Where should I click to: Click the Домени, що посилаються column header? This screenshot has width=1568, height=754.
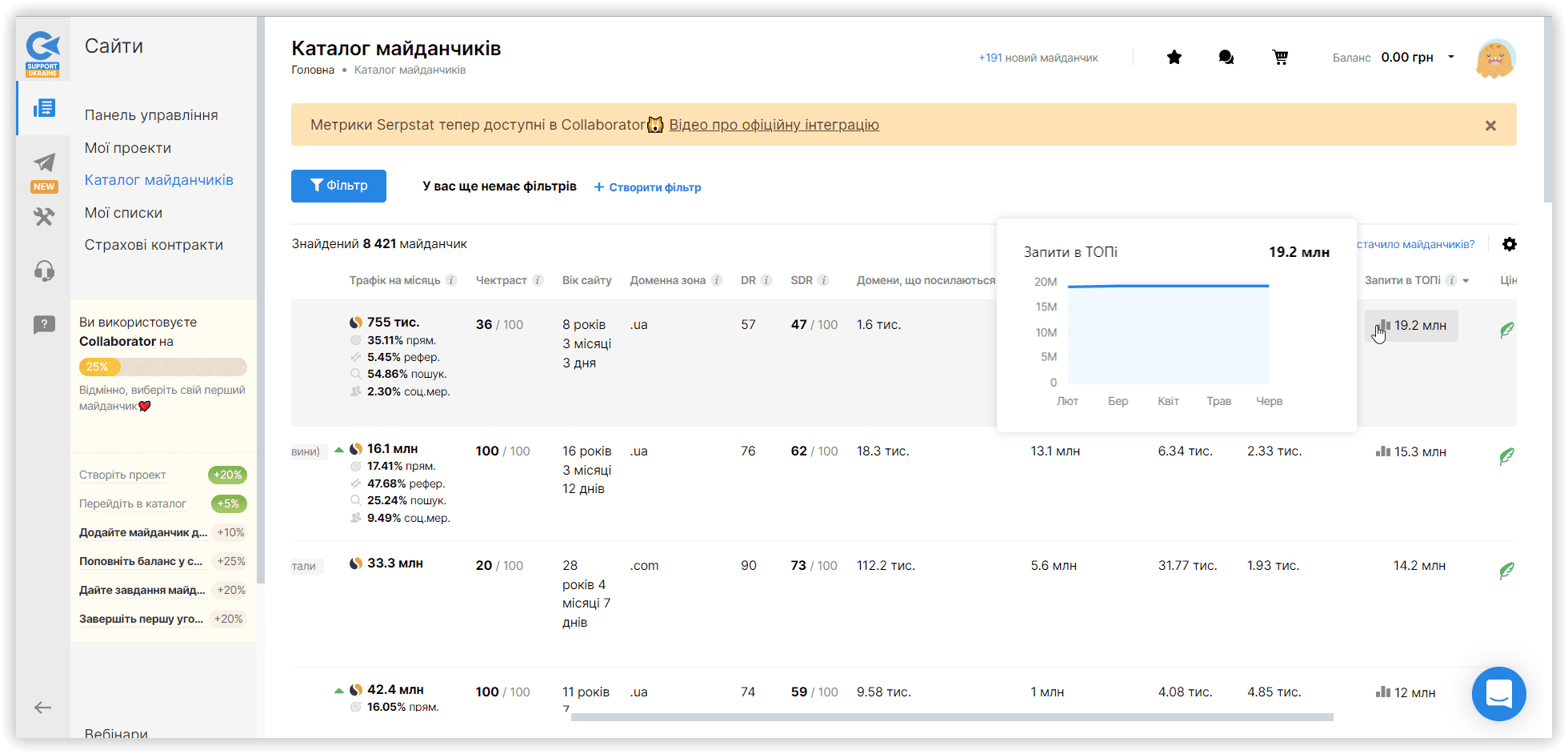coord(926,280)
